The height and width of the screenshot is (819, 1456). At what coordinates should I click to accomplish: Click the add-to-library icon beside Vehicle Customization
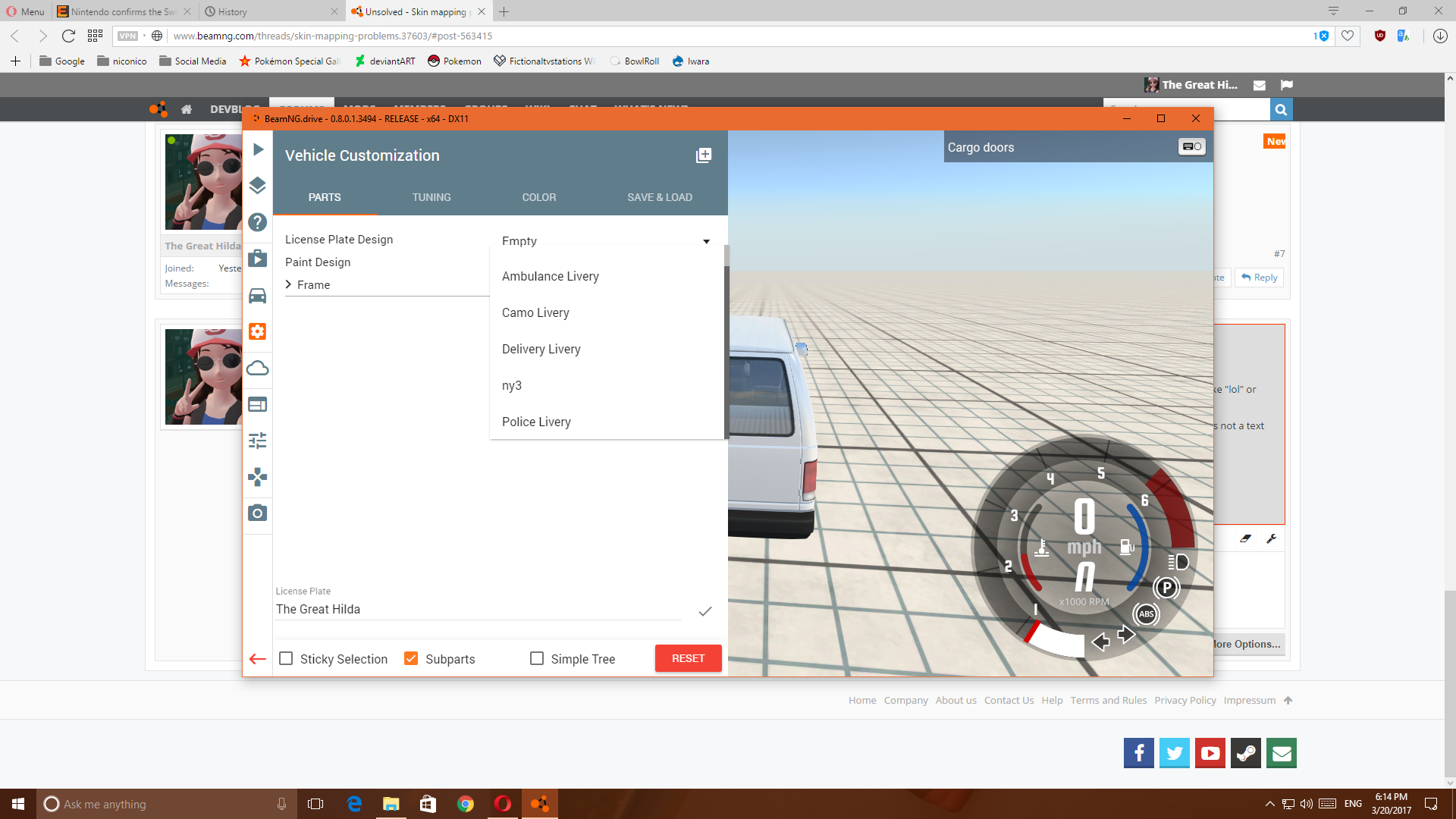tap(704, 155)
